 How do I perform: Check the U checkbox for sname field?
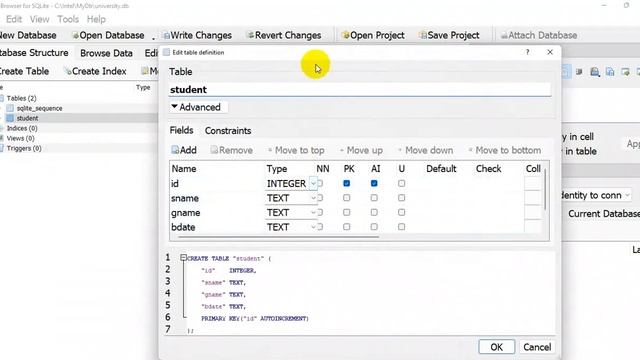pyautogui.click(x=402, y=198)
